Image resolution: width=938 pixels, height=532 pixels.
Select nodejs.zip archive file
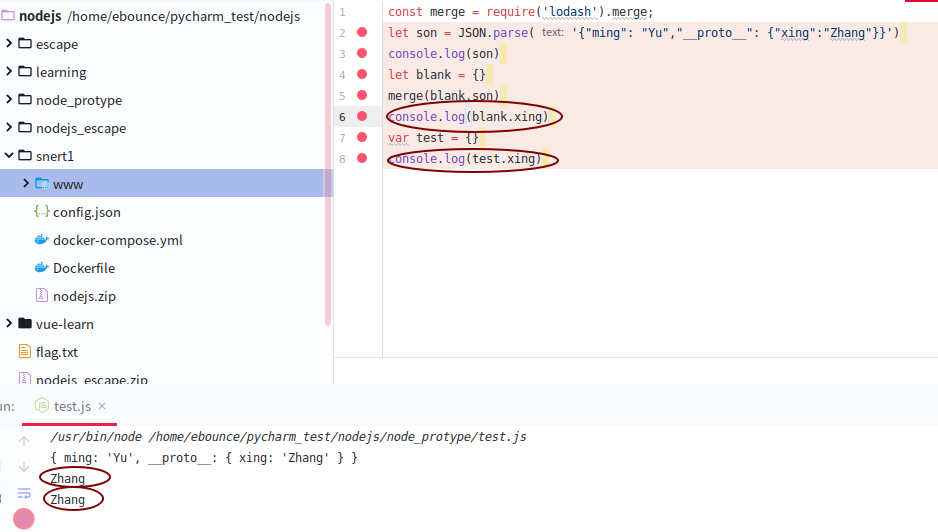84,296
